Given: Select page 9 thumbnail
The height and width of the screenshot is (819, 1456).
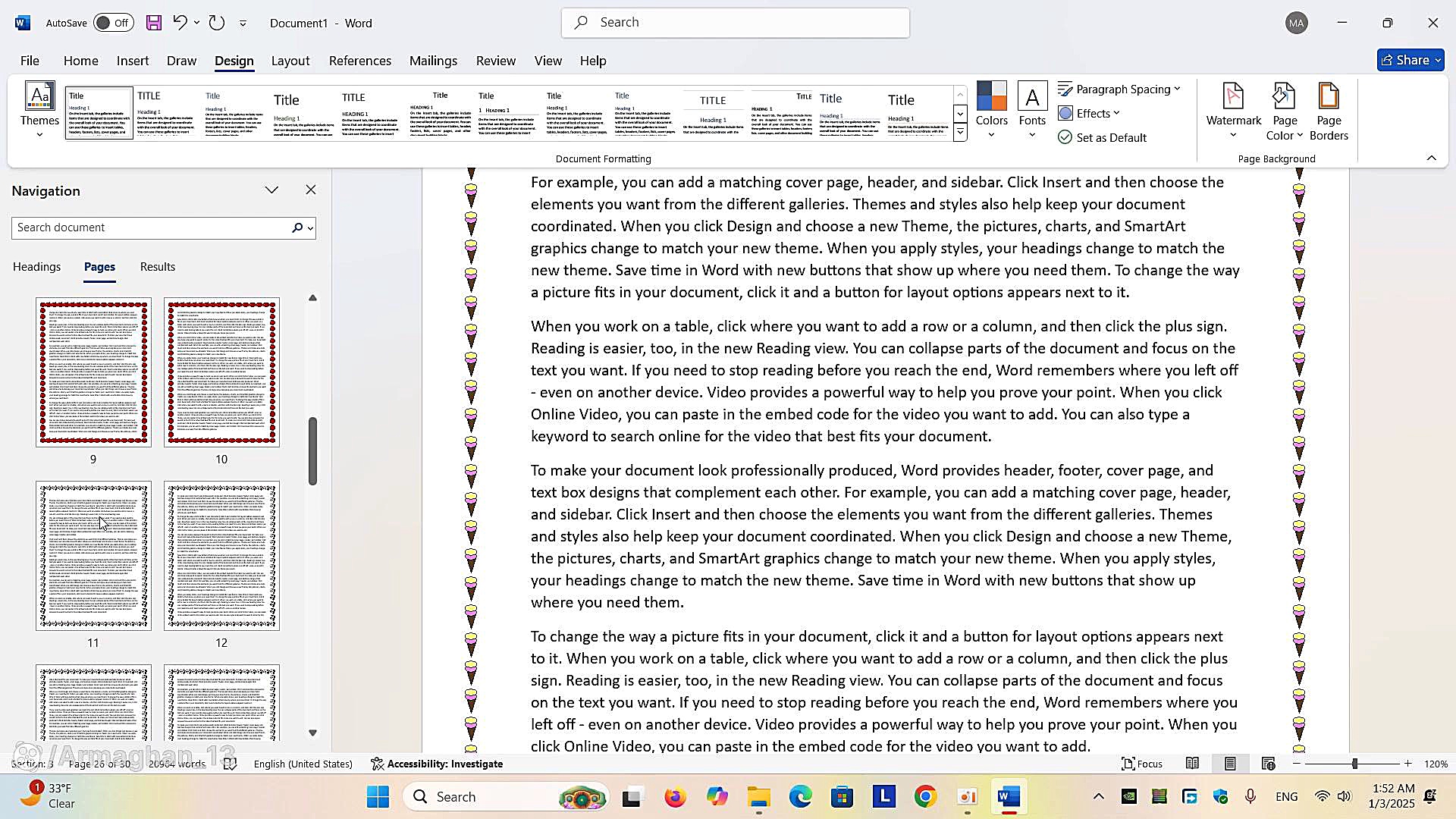Looking at the screenshot, I should coord(93,372).
